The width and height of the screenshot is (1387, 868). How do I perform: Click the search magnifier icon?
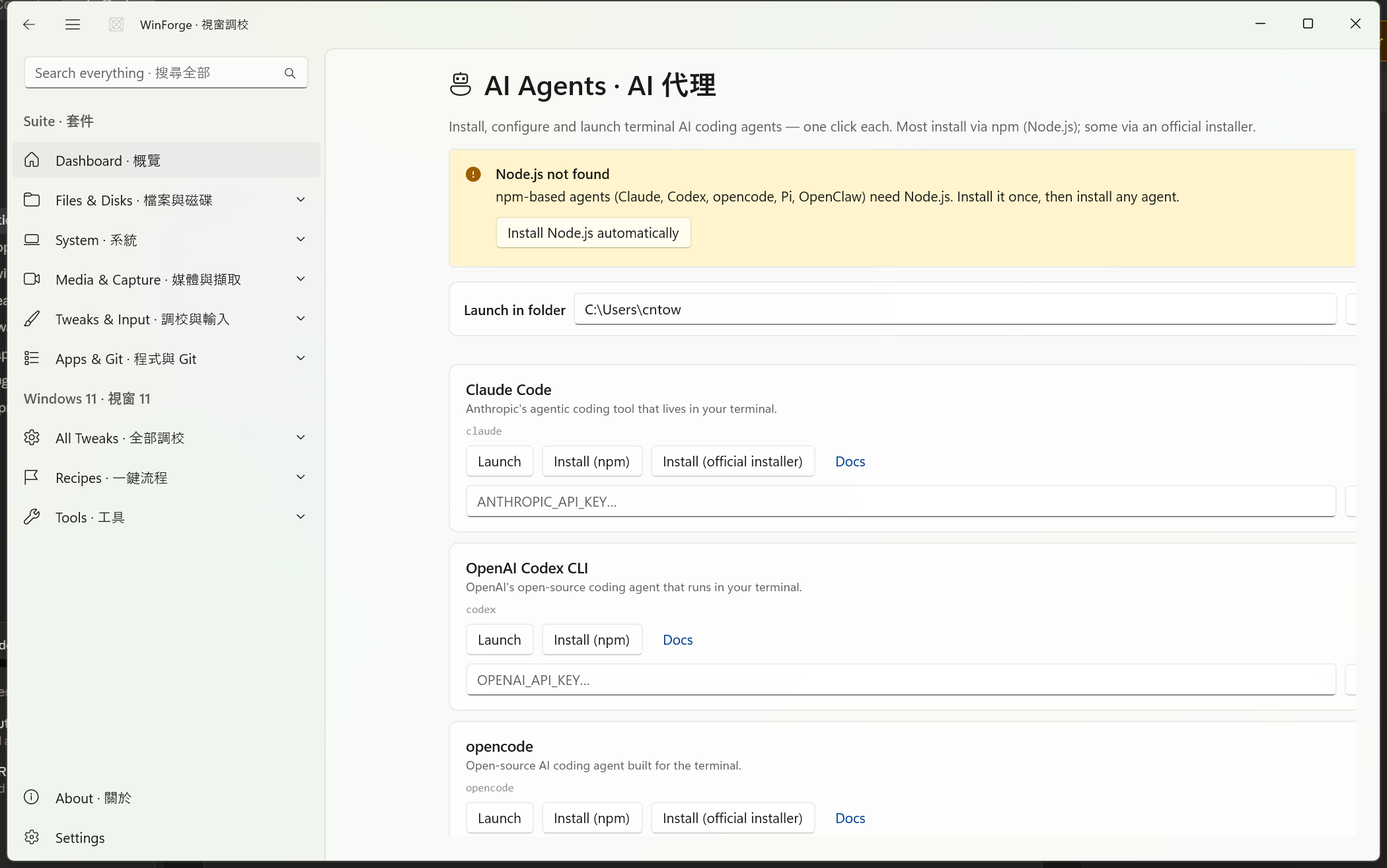(x=290, y=73)
